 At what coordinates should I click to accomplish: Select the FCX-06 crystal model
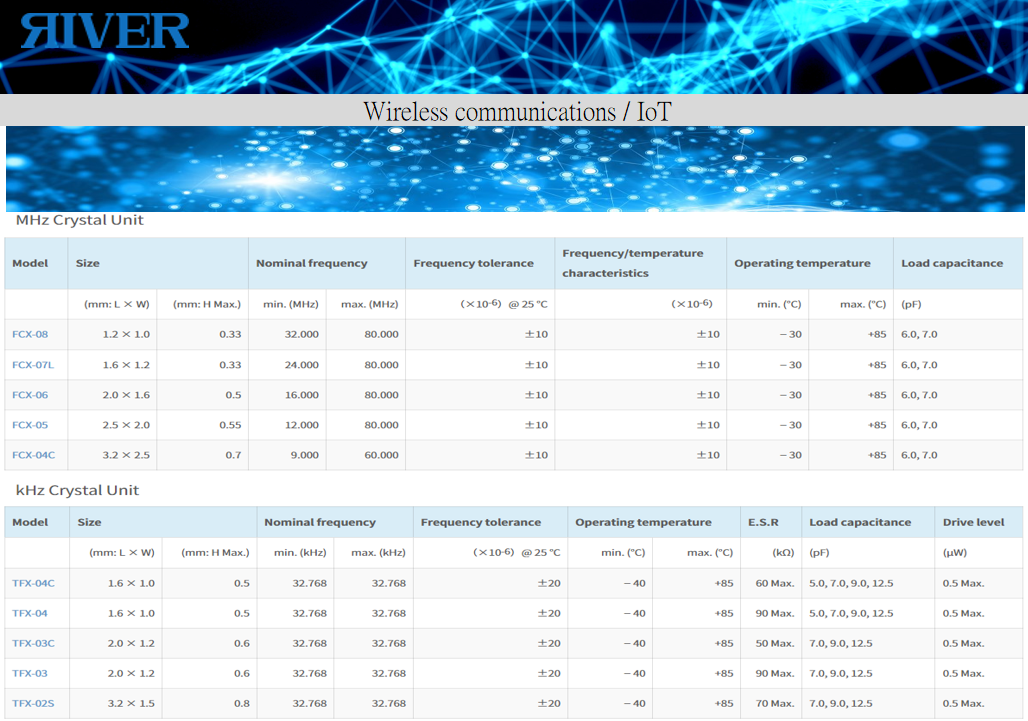click(x=30, y=395)
